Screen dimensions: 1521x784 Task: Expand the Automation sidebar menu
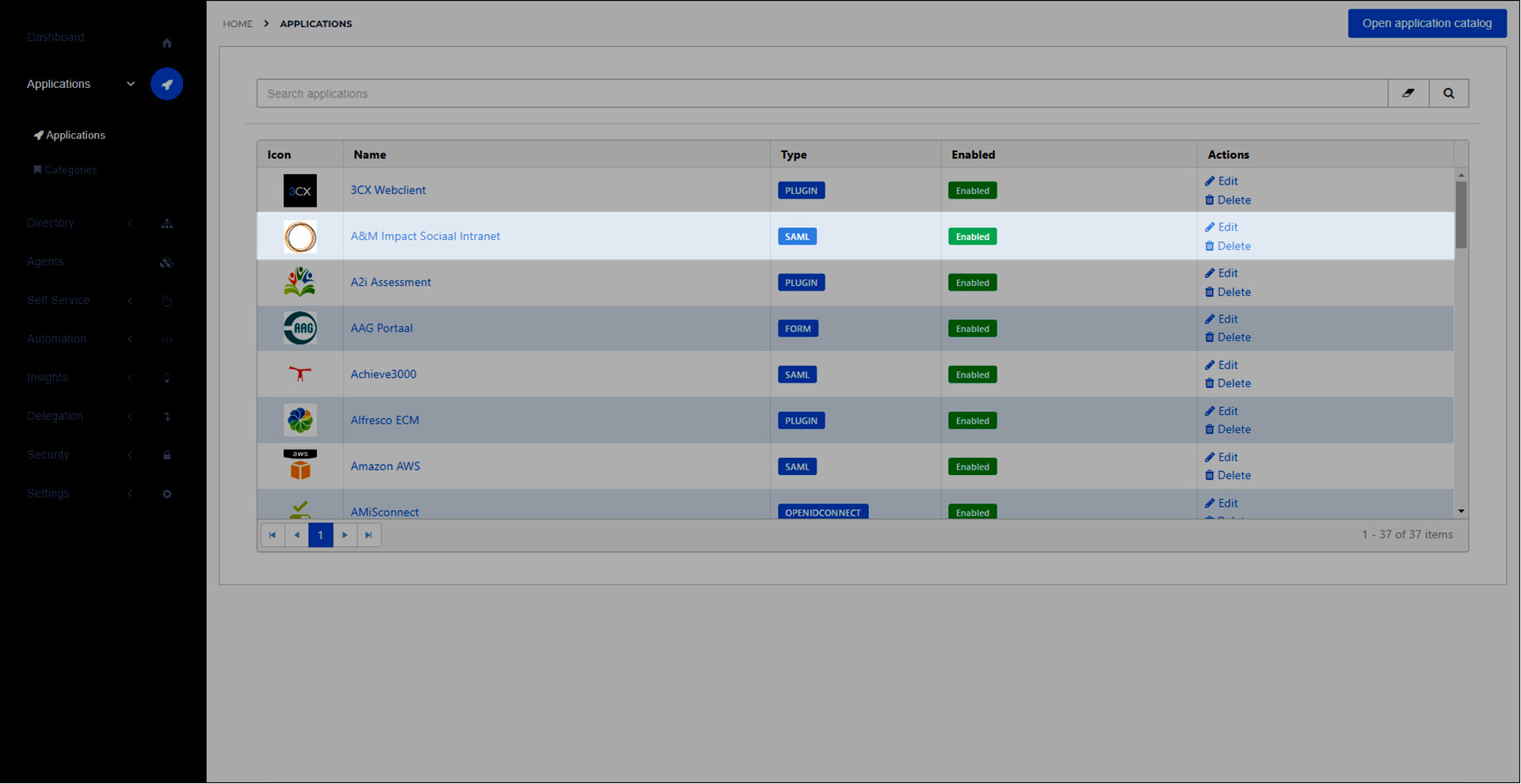[x=130, y=339]
